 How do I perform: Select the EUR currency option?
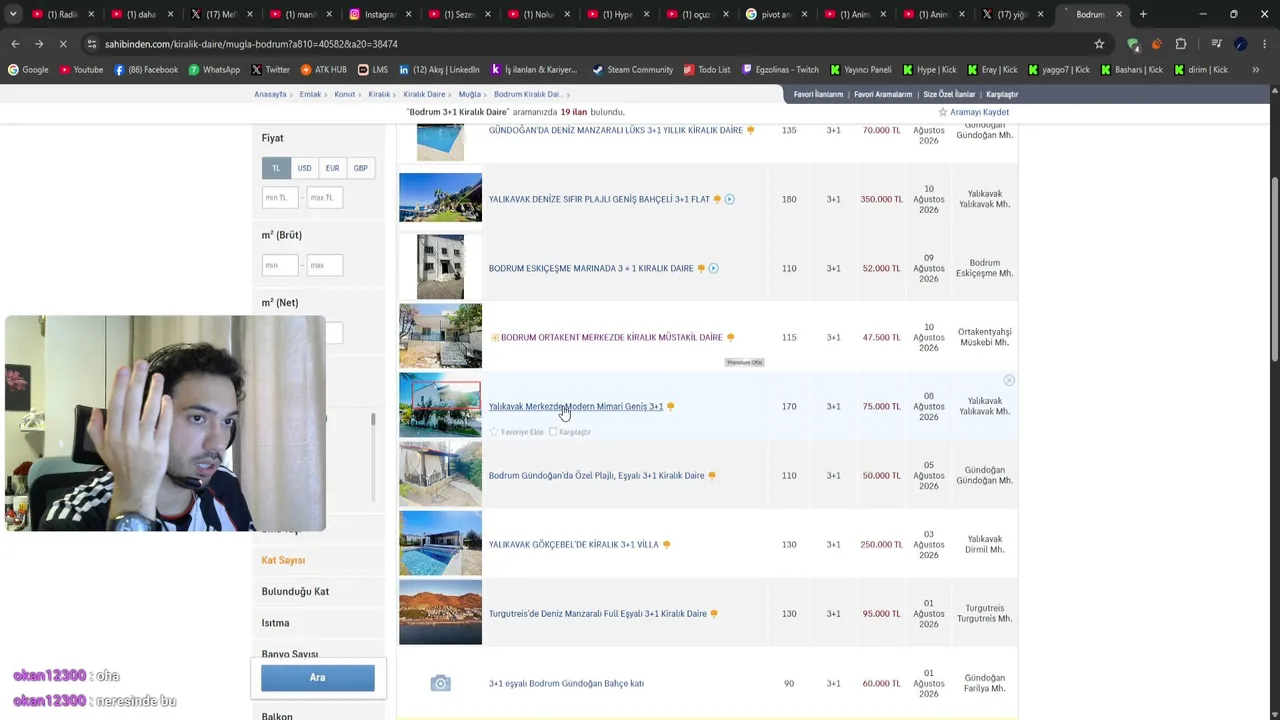point(332,168)
